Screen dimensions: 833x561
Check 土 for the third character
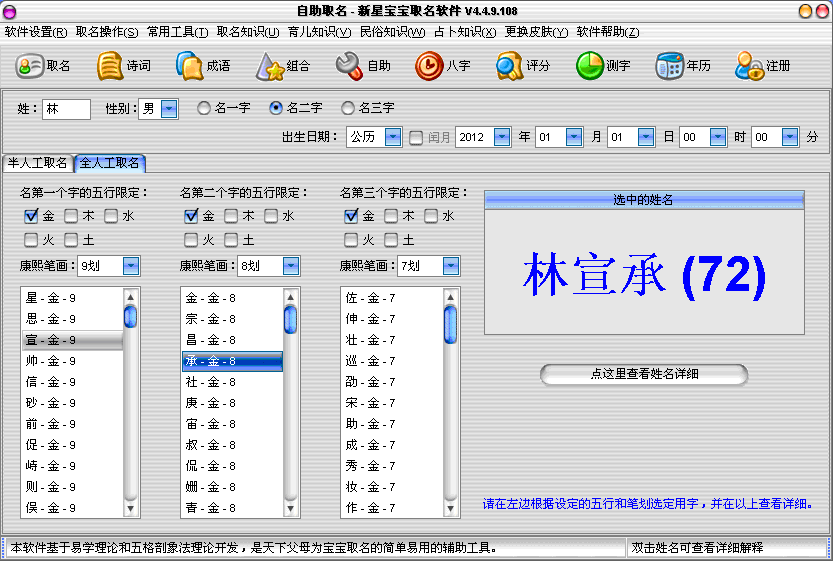pos(391,240)
